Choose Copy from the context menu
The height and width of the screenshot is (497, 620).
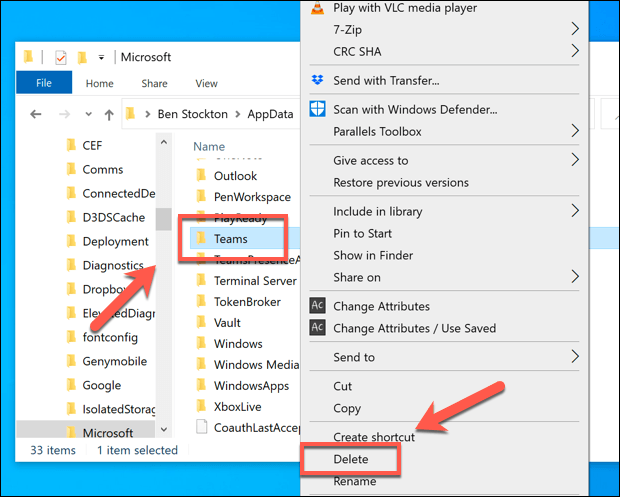point(347,408)
